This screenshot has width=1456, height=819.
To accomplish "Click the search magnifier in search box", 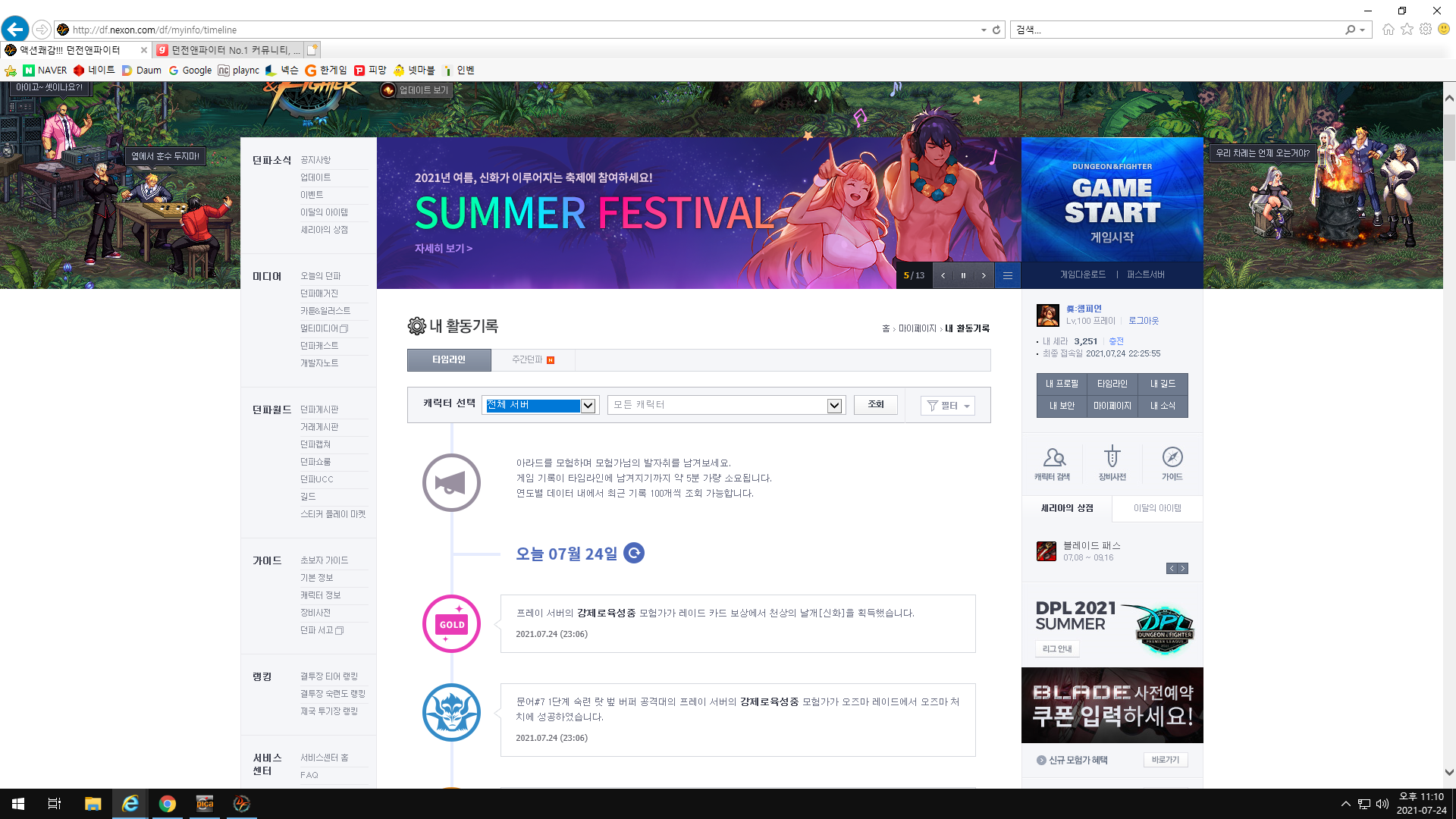I will 1350,30.
